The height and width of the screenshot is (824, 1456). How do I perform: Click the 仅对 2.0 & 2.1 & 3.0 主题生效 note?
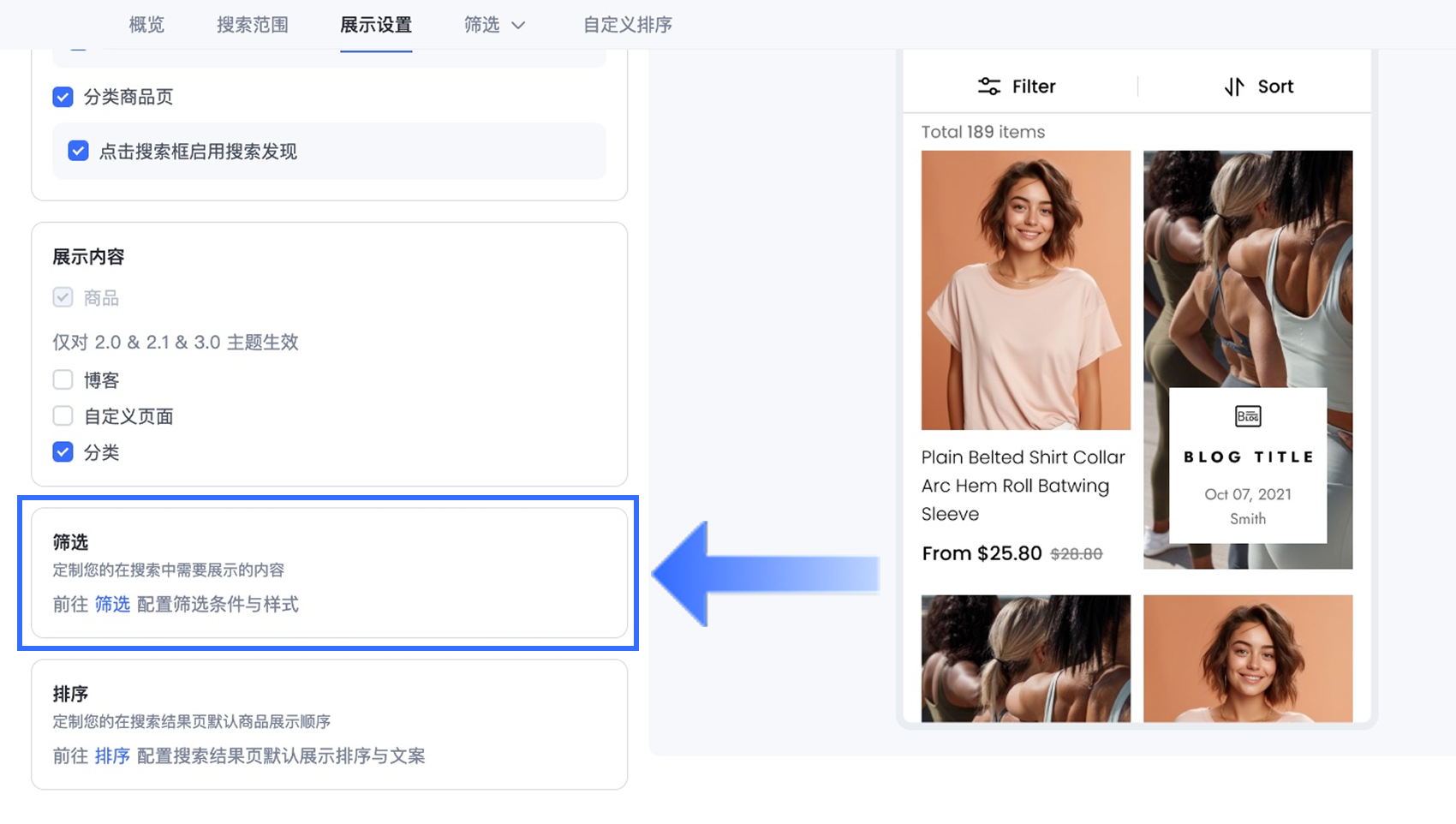point(176,343)
